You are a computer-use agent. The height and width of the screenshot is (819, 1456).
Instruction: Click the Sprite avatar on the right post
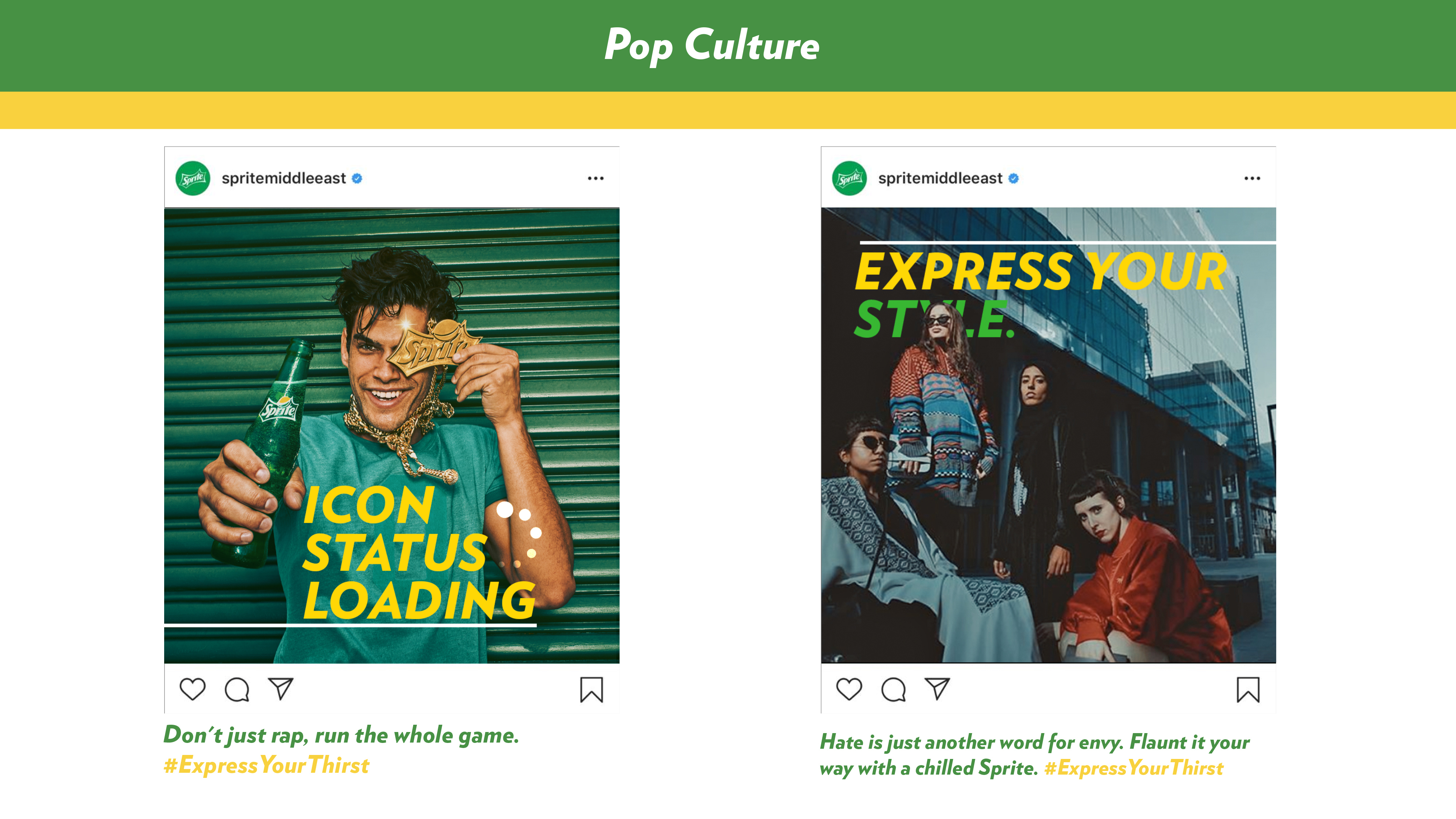850,178
